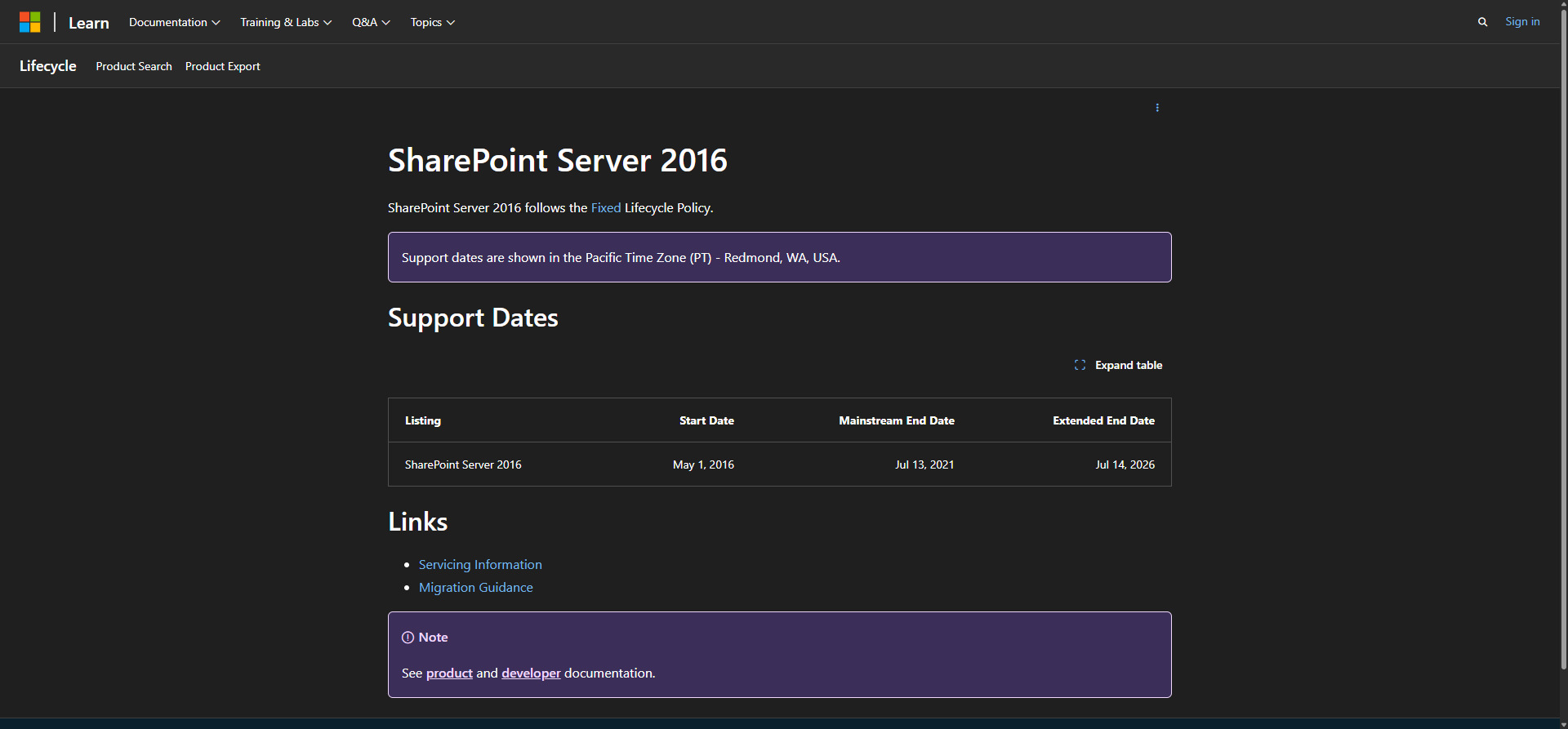
Task: Click the Note info icon
Action: pos(408,638)
